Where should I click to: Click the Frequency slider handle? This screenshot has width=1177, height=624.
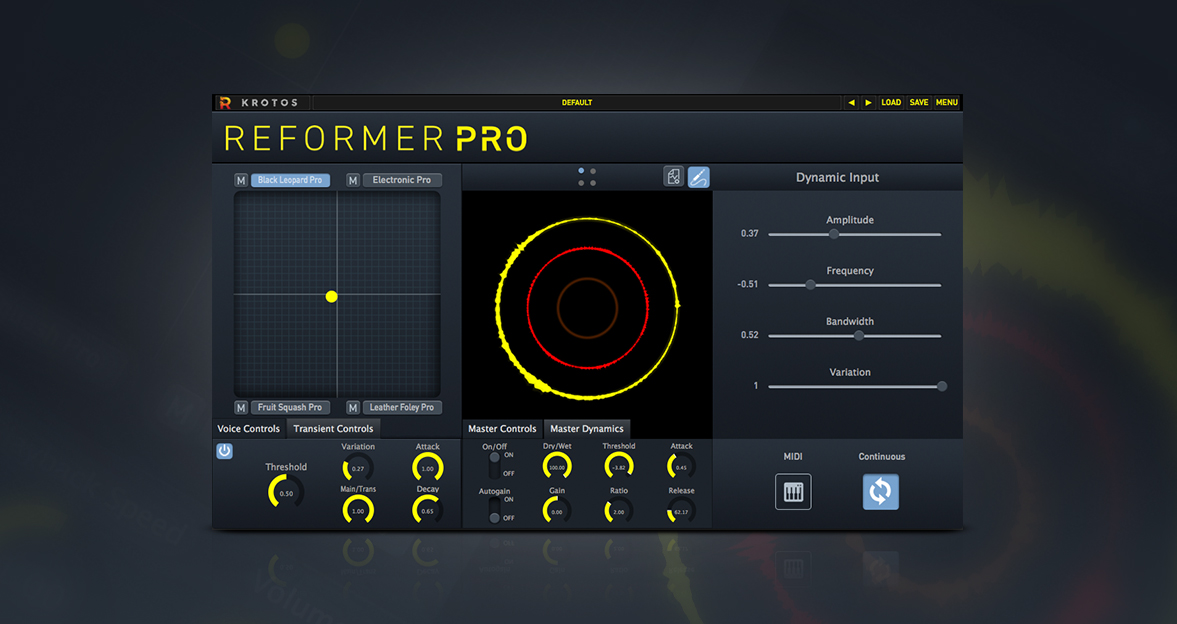coord(810,285)
